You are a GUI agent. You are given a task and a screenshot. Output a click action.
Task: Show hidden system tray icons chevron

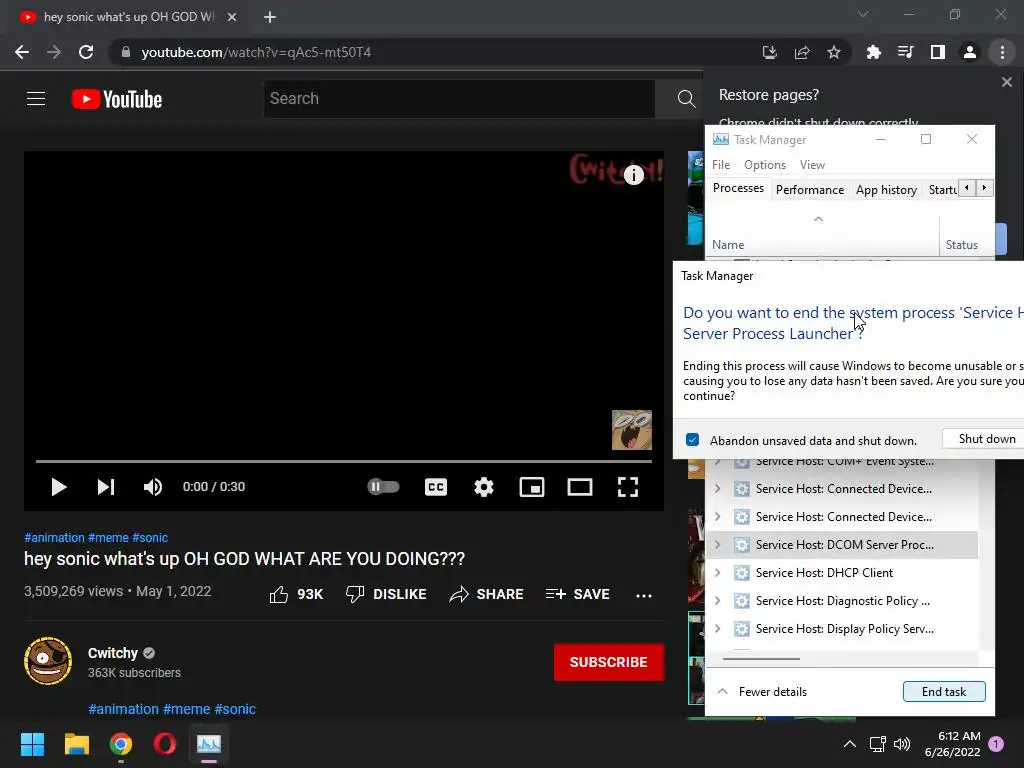(x=850, y=744)
